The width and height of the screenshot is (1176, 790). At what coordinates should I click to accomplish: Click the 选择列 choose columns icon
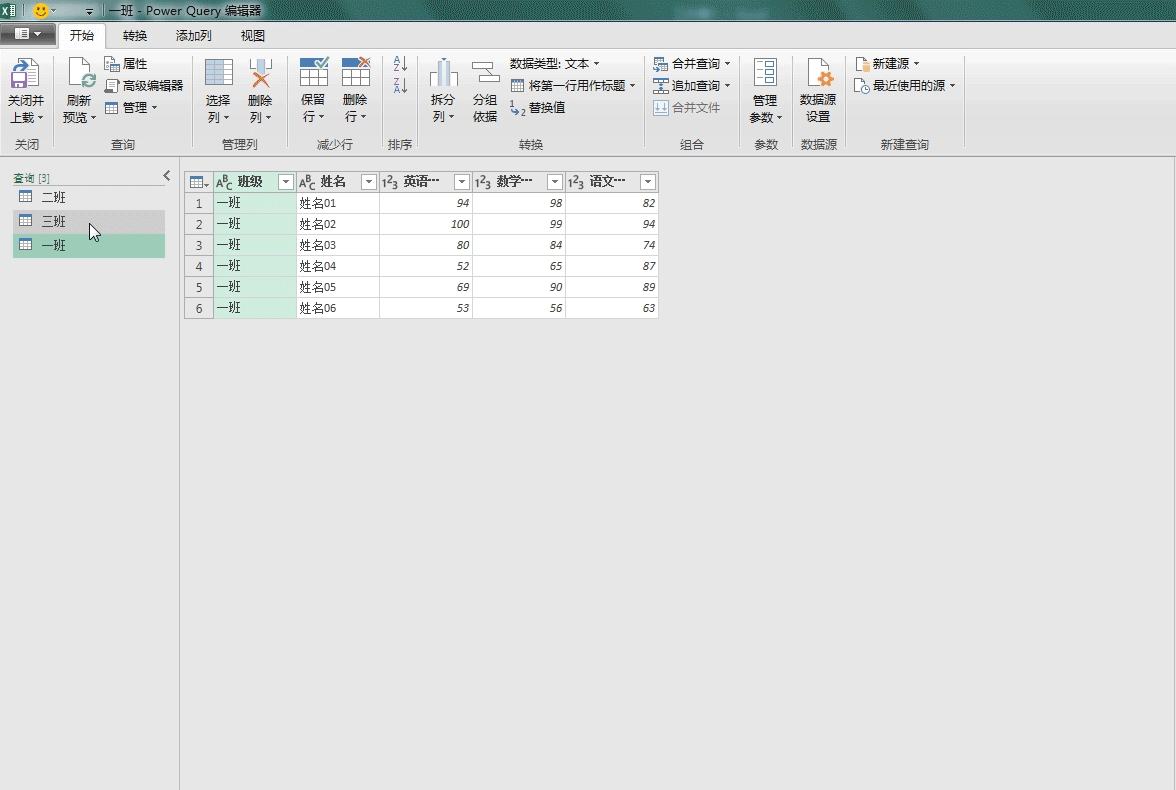pyautogui.click(x=218, y=74)
